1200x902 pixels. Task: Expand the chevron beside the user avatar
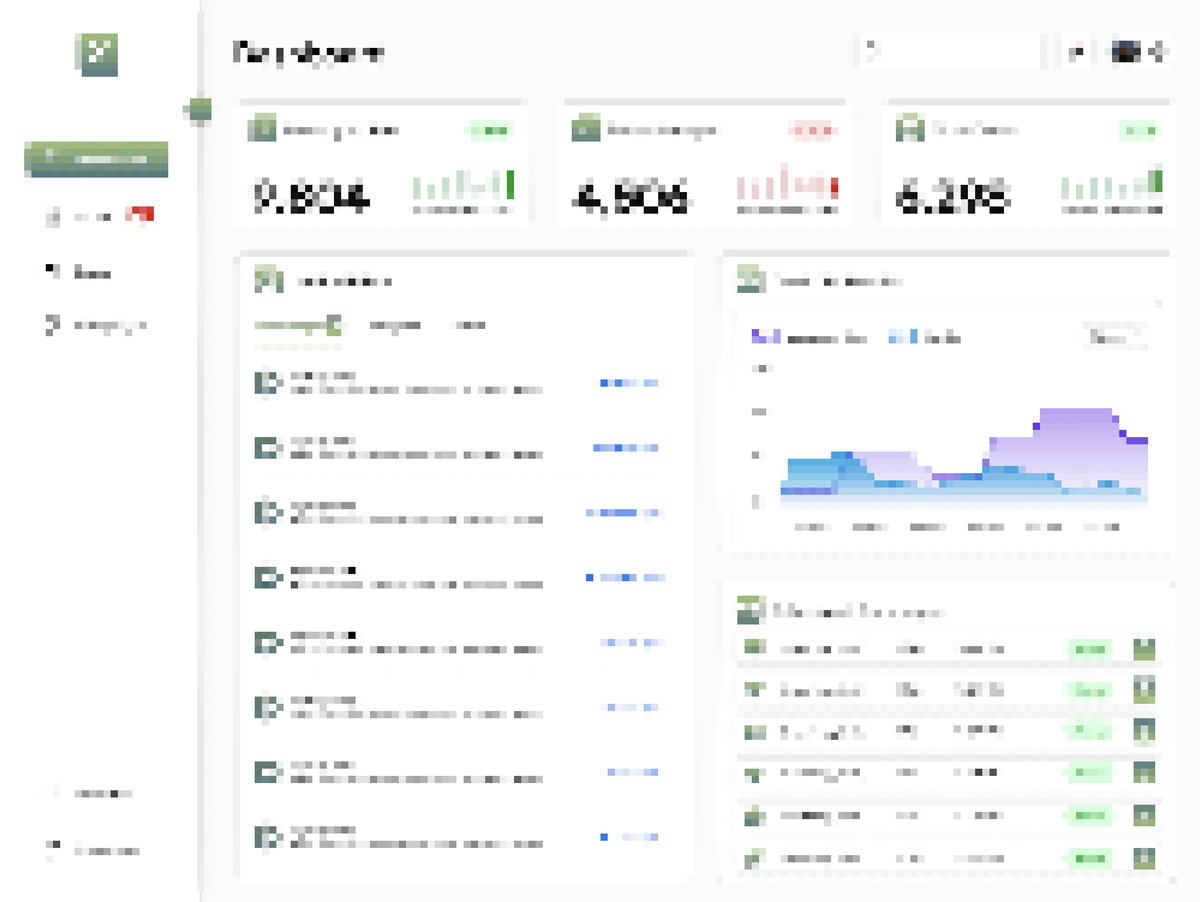click(1160, 52)
